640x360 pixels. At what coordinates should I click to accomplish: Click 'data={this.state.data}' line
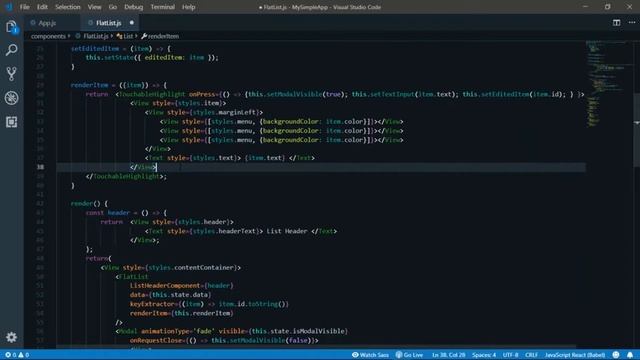click(171, 294)
